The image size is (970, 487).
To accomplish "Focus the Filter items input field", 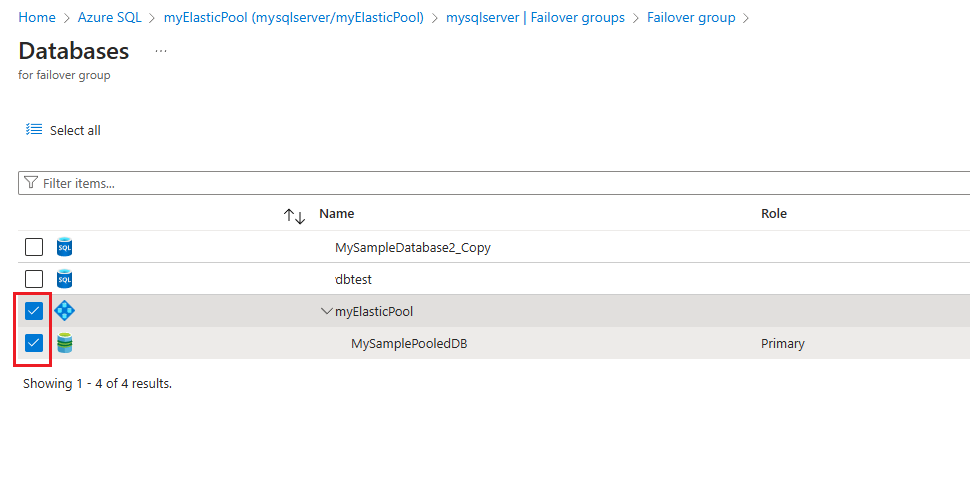I will coord(494,183).
